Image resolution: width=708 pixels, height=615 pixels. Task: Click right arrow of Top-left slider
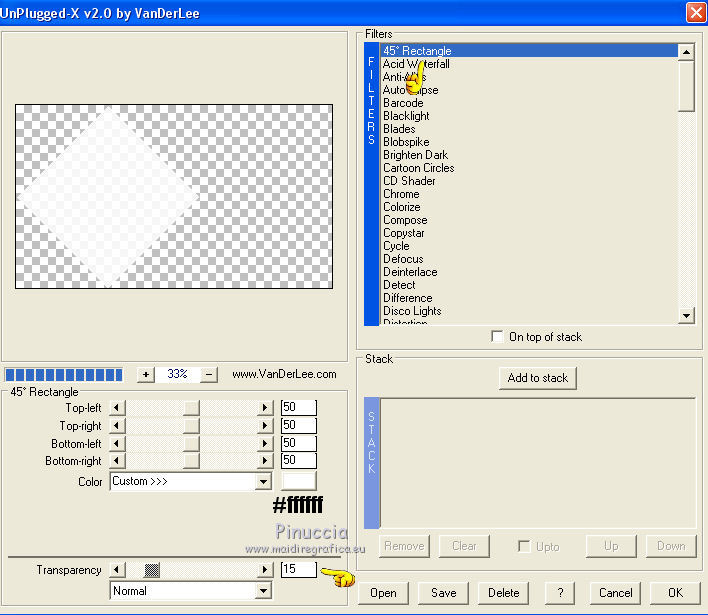[266, 408]
